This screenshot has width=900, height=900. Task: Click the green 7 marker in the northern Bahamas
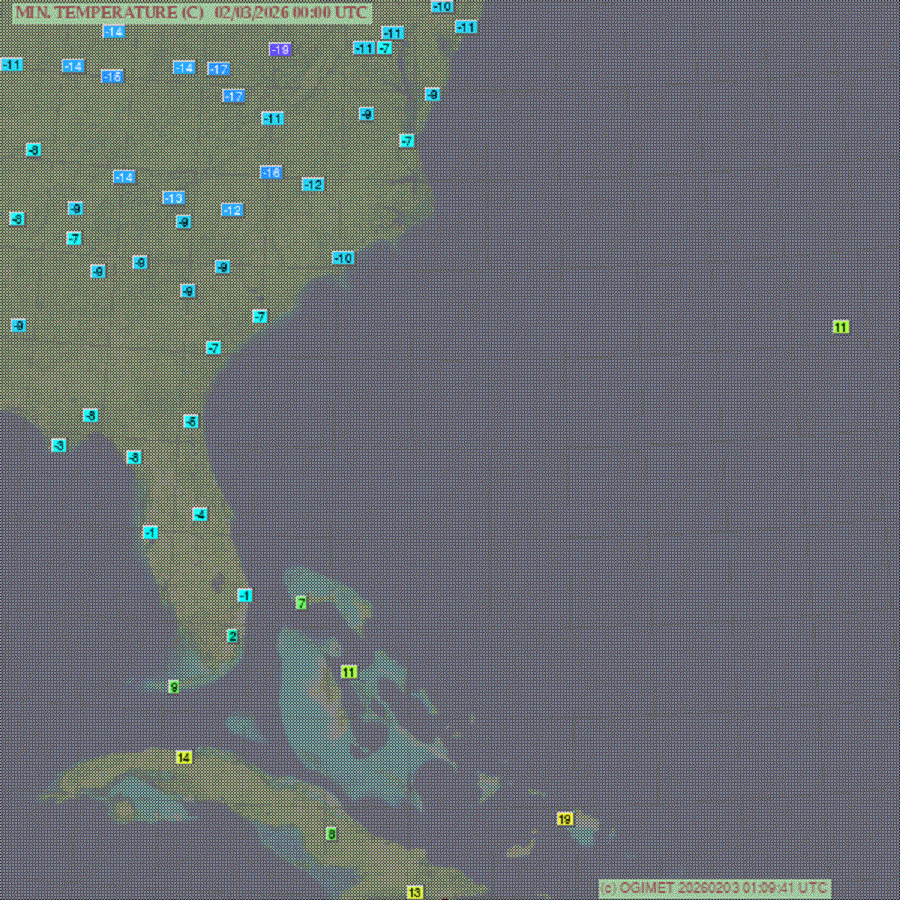click(301, 603)
